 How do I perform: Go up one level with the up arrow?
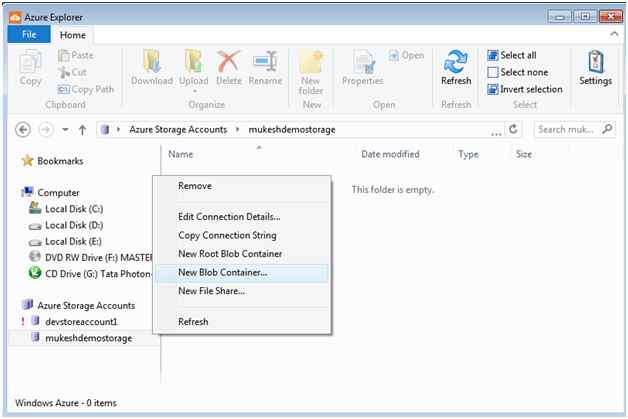83,130
